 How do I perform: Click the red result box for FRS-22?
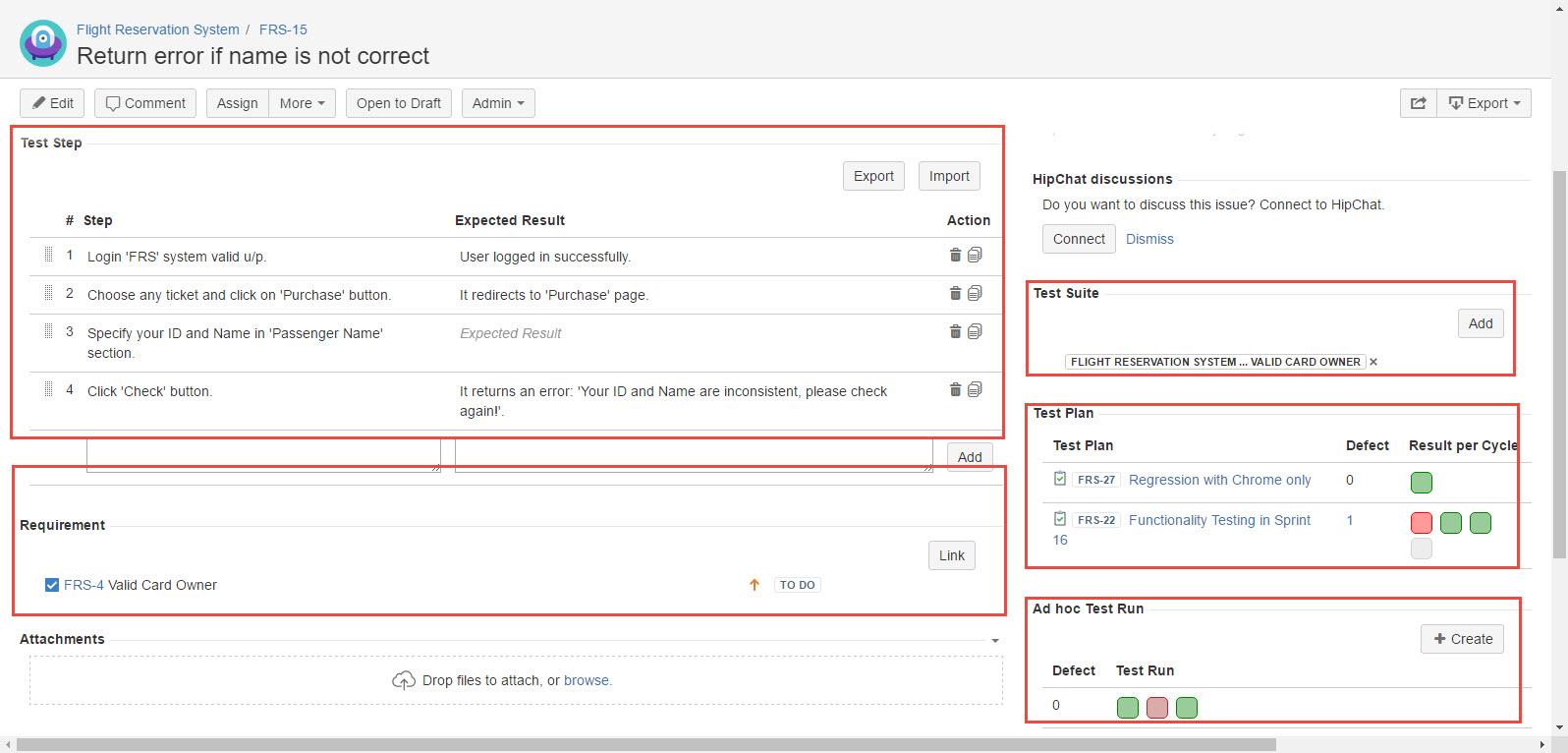[x=1421, y=523]
